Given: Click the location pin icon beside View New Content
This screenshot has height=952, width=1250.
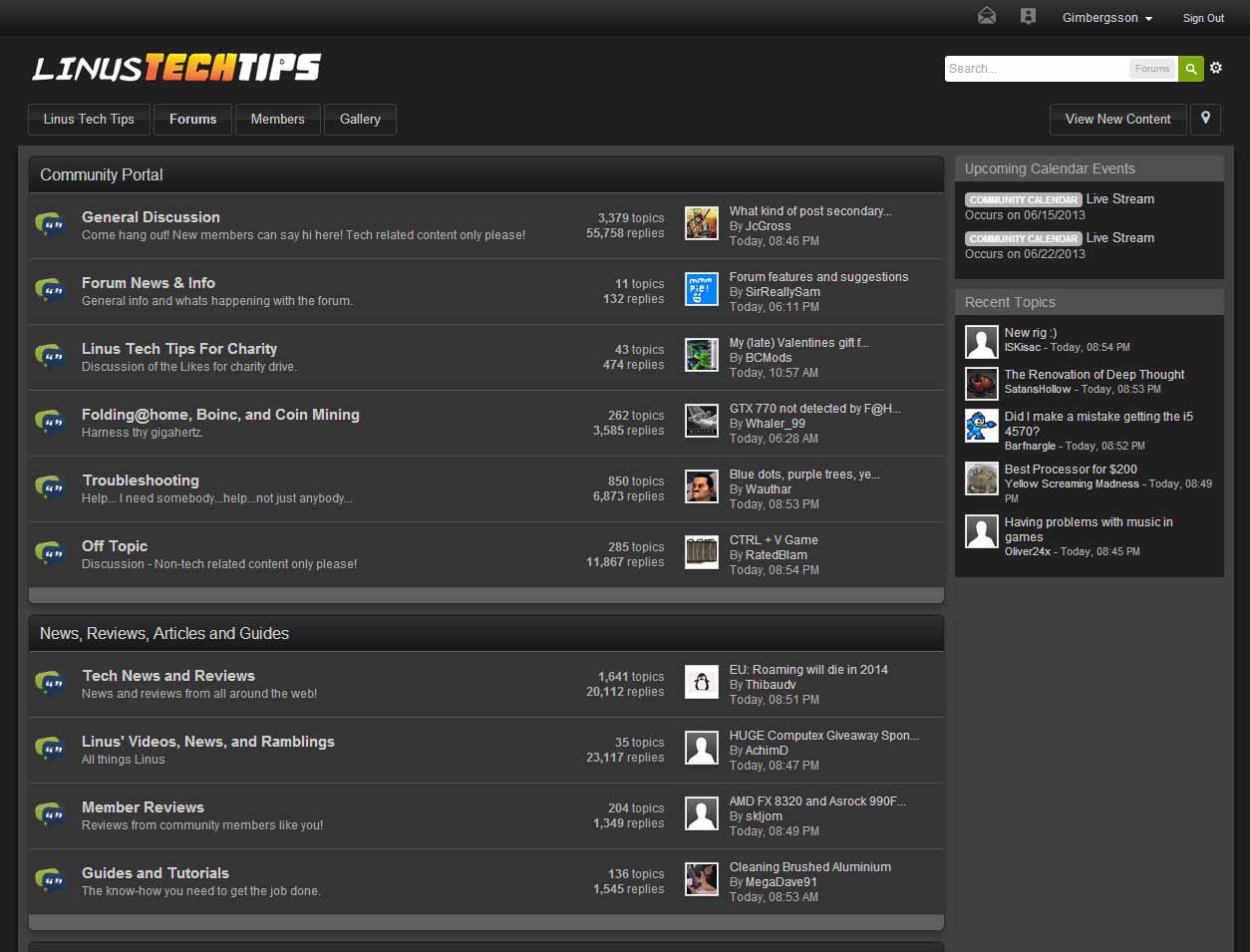Looking at the screenshot, I should (1205, 119).
